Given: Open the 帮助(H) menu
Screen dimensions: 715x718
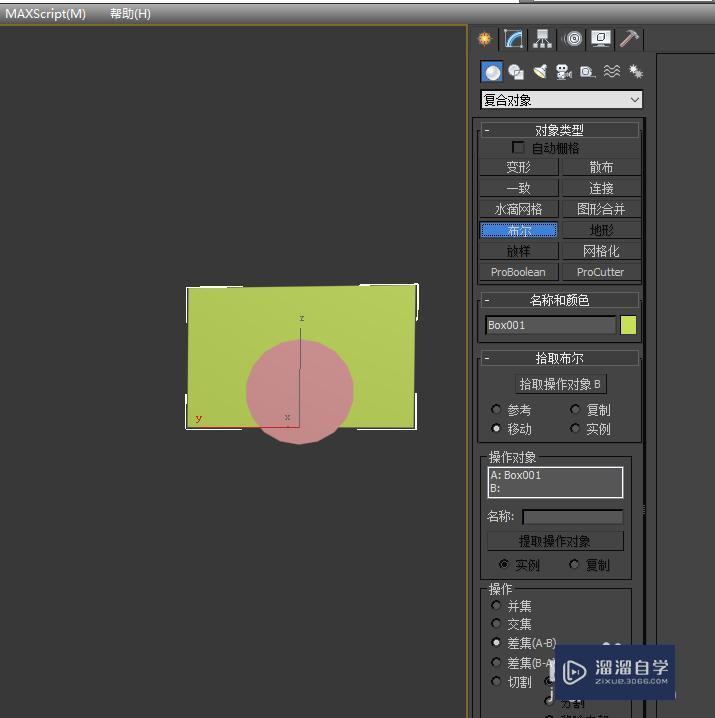Looking at the screenshot, I should tap(130, 14).
